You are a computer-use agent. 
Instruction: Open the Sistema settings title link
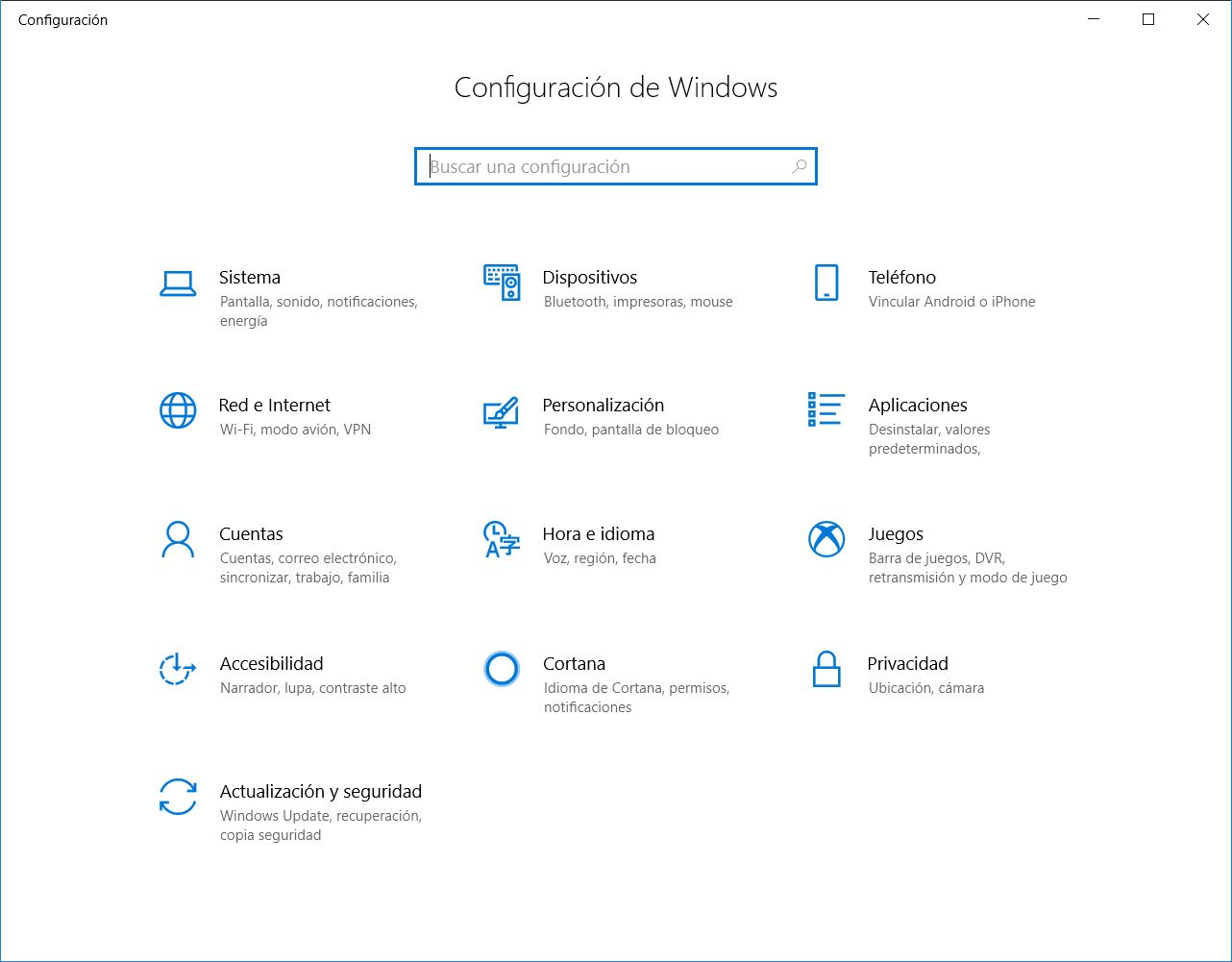pos(250,278)
